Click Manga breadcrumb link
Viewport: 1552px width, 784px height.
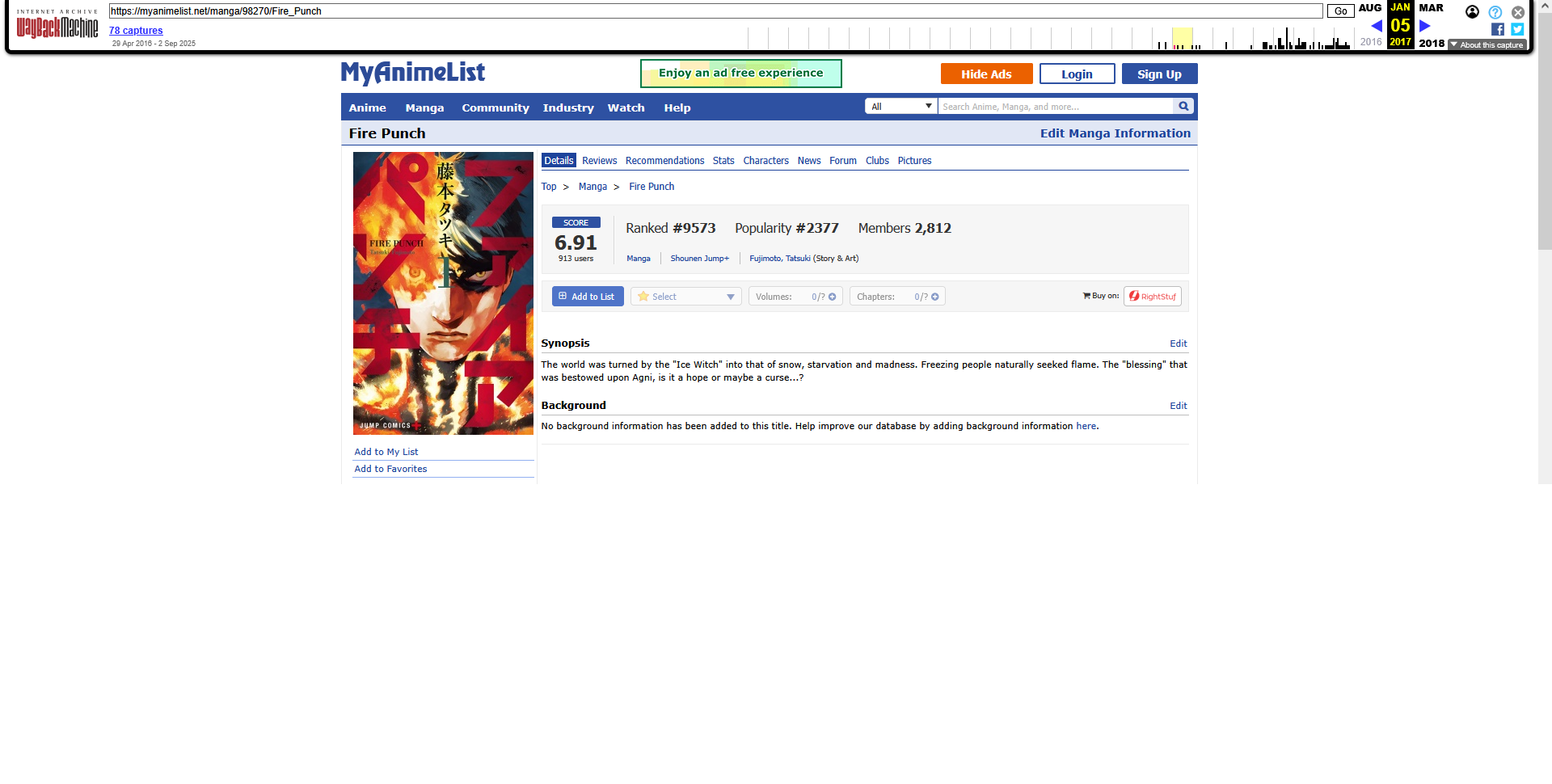(593, 187)
